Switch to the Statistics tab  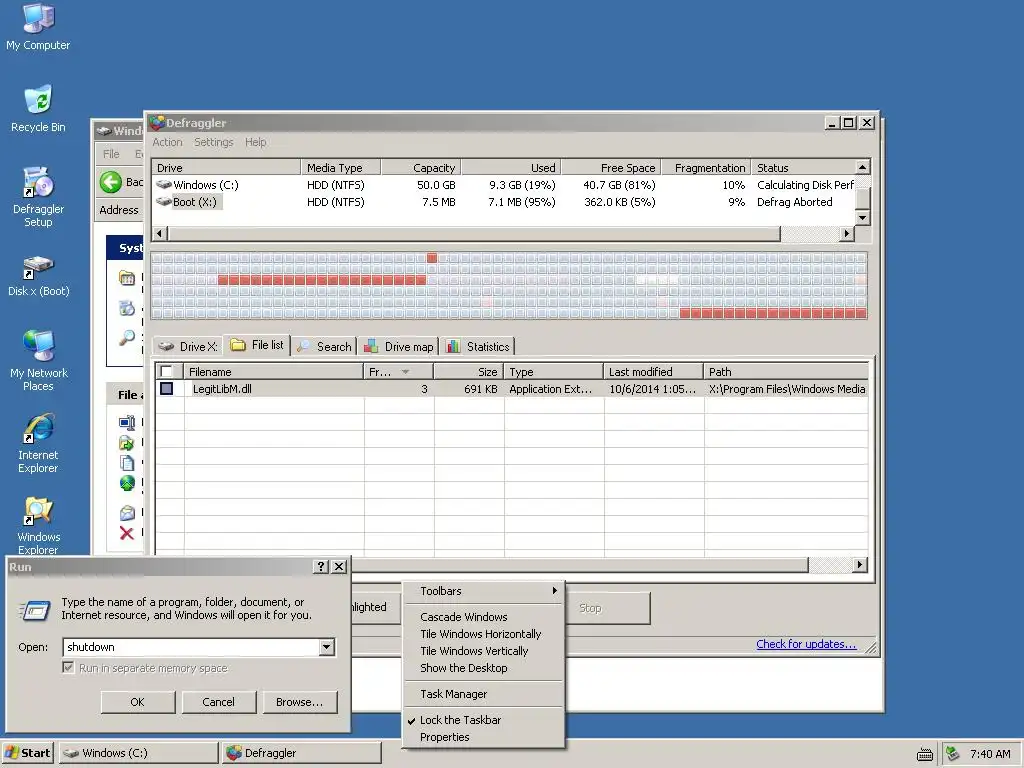477,347
